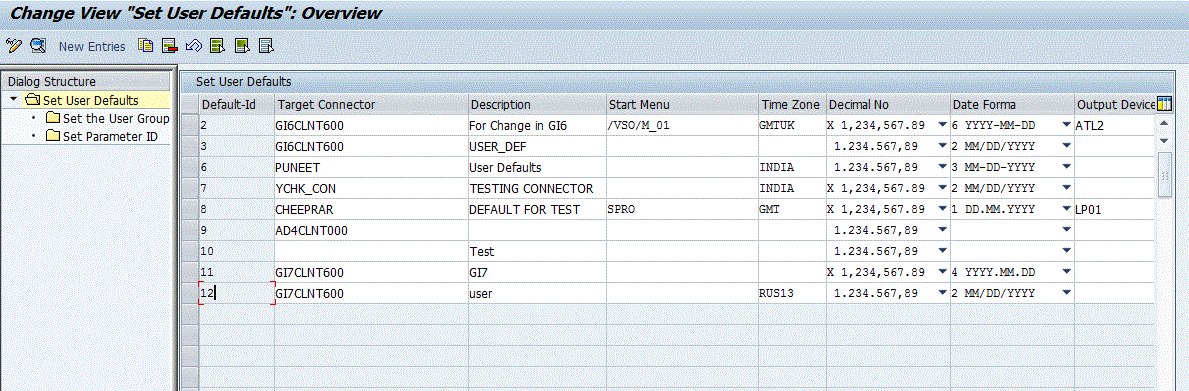Open table configuration icon above scrollbar
The image size is (1189, 391).
1165,104
